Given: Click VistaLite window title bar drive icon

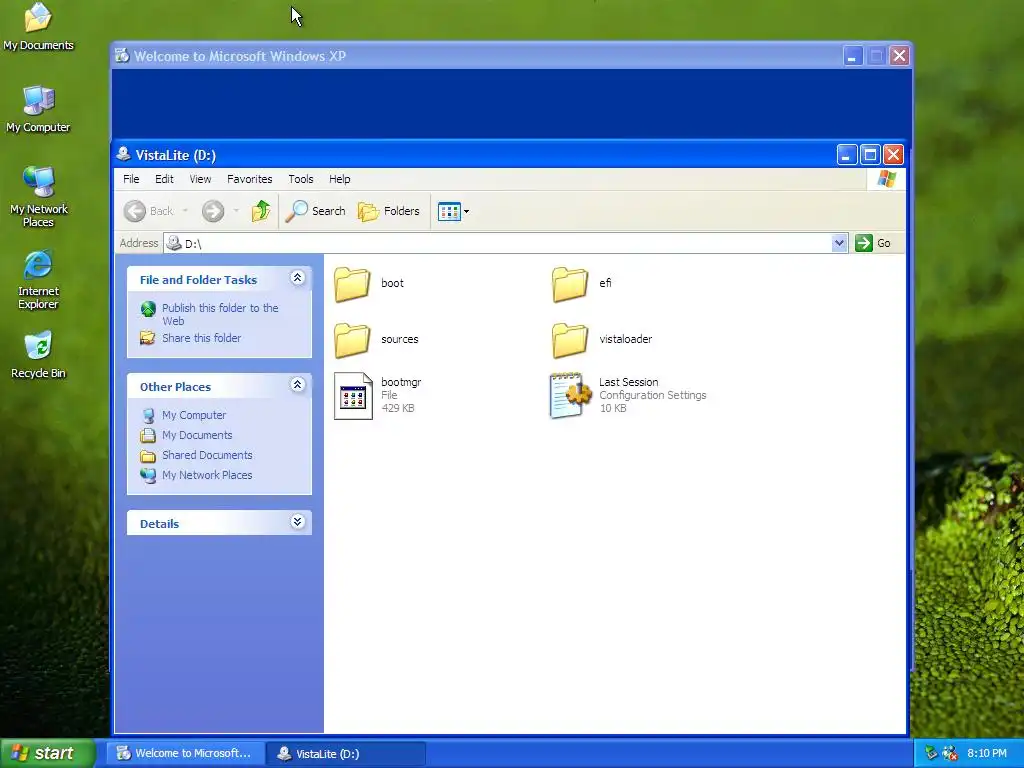Looking at the screenshot, I should pos(123,155).
